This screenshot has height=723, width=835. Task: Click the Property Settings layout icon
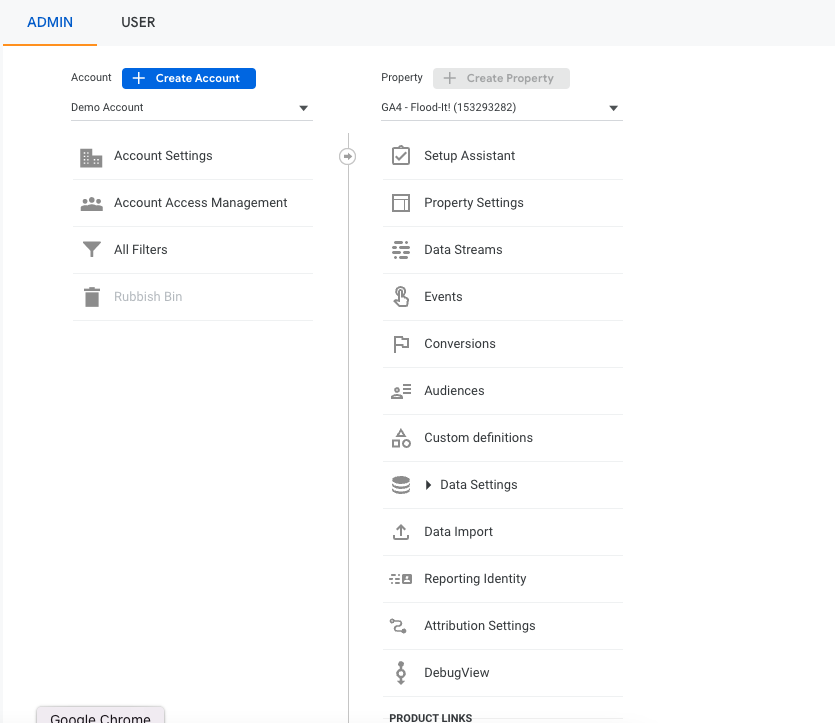(x=401, y=203)
